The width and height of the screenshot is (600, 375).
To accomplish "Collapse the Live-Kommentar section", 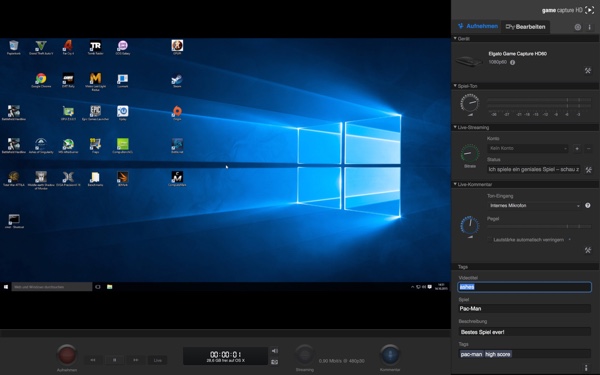I will click(455, 184).
